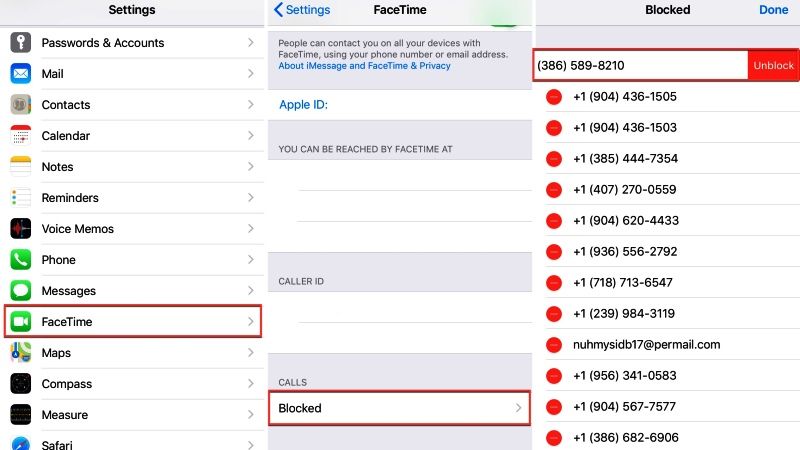Select the FaceTime settings row

click(x=133, y=321)
